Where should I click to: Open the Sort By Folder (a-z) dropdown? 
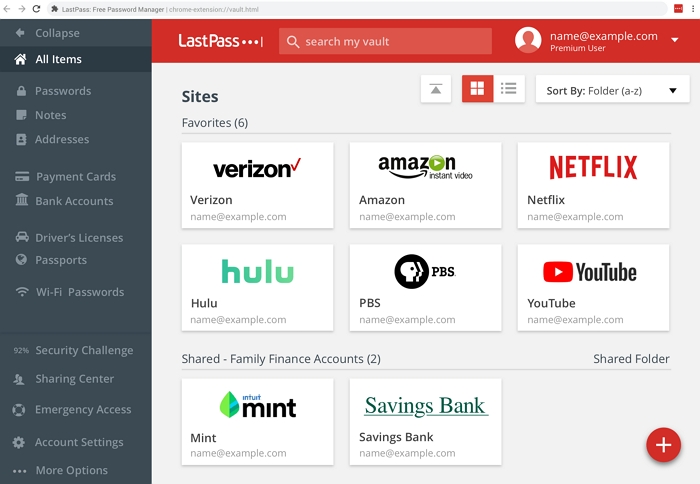click(x=612, y=89)
